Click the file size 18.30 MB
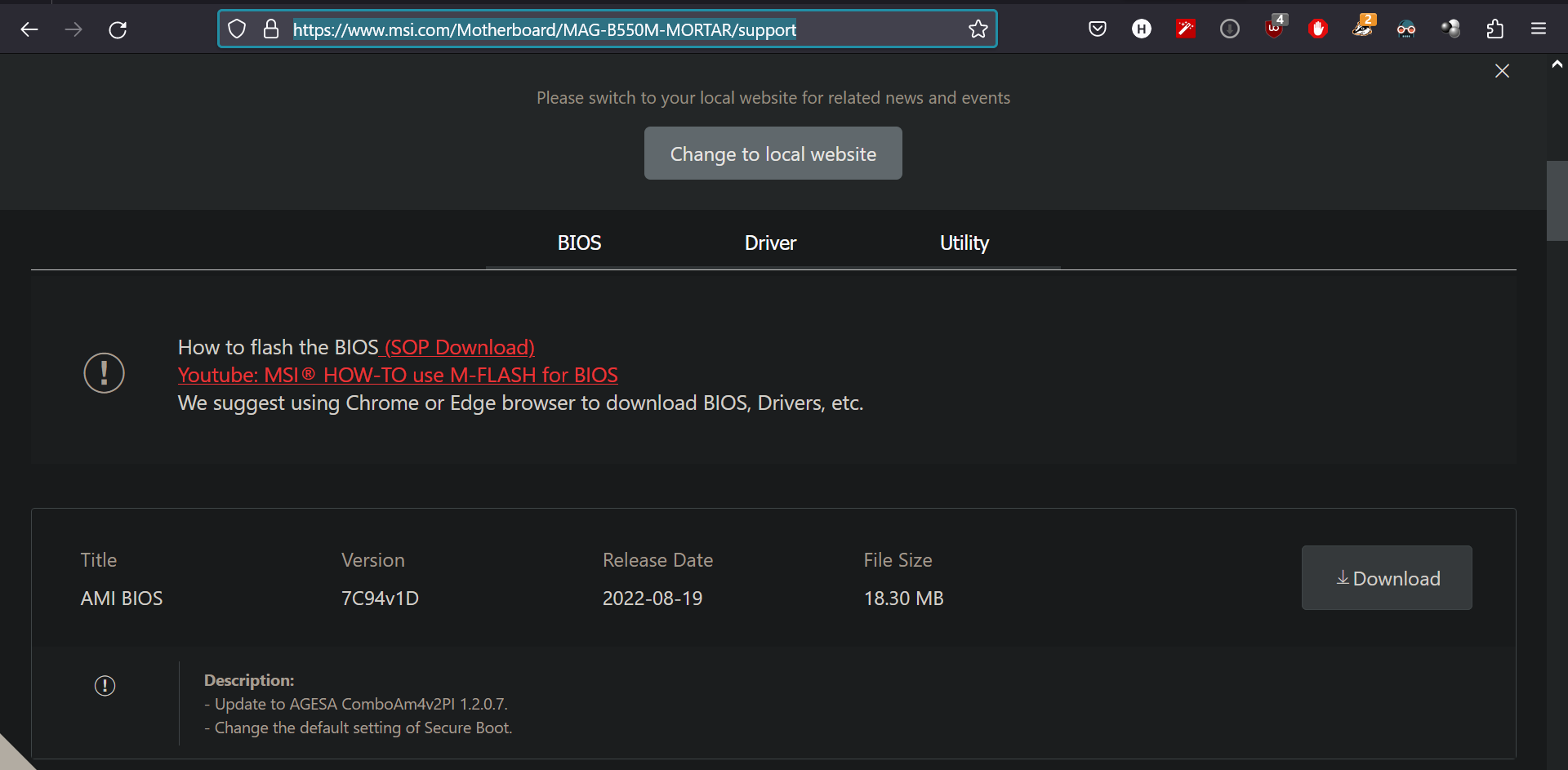 pos(903,599)
